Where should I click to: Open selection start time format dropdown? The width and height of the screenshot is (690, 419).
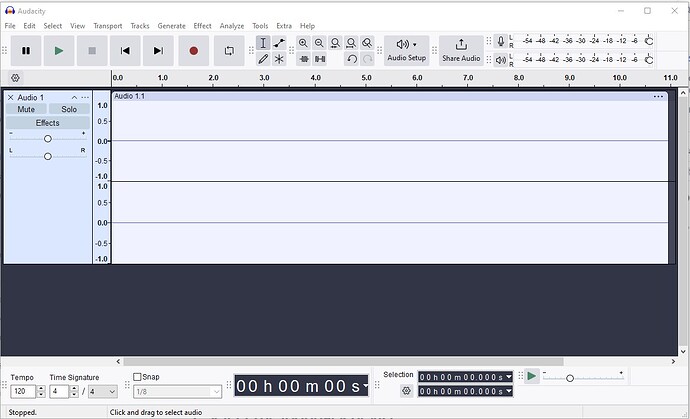coord(509,377)
